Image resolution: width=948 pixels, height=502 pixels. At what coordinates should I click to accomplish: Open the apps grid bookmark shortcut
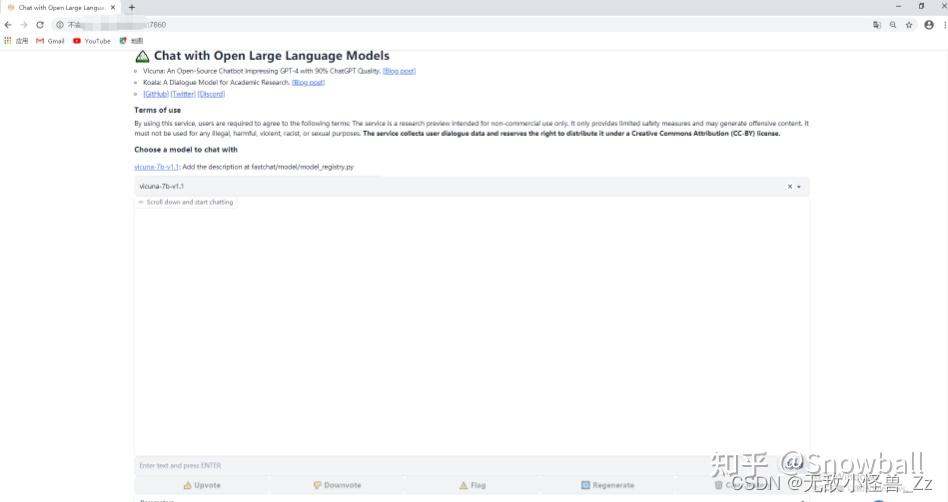16,41
